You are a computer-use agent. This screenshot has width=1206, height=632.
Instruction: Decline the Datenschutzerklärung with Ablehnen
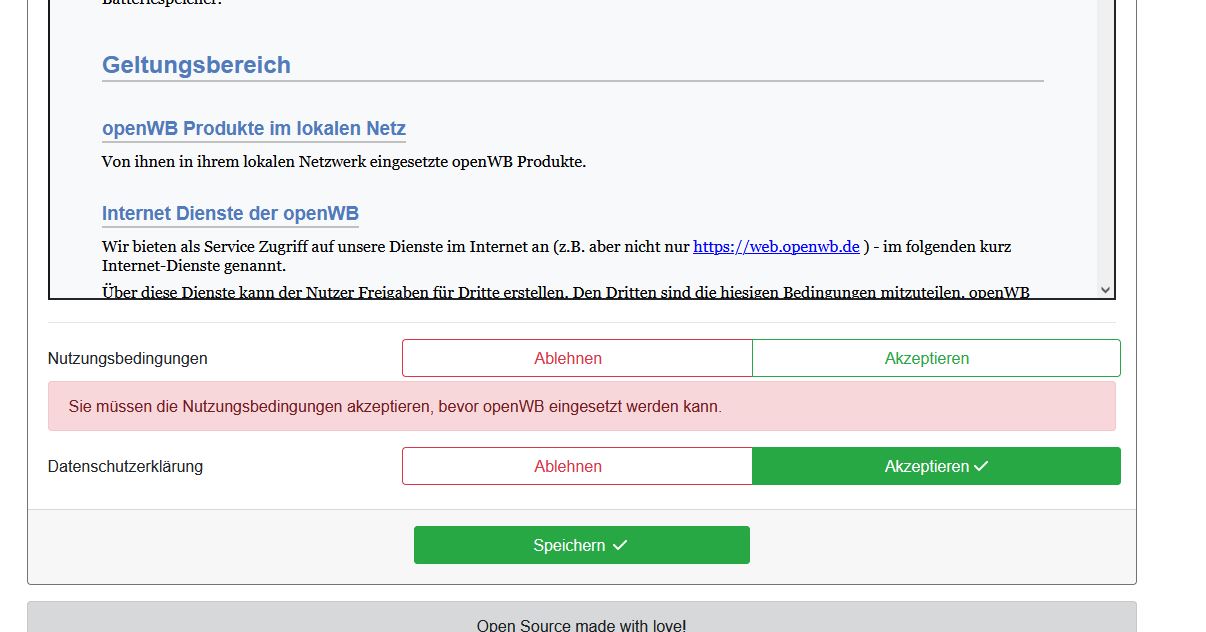pos(577,466)
